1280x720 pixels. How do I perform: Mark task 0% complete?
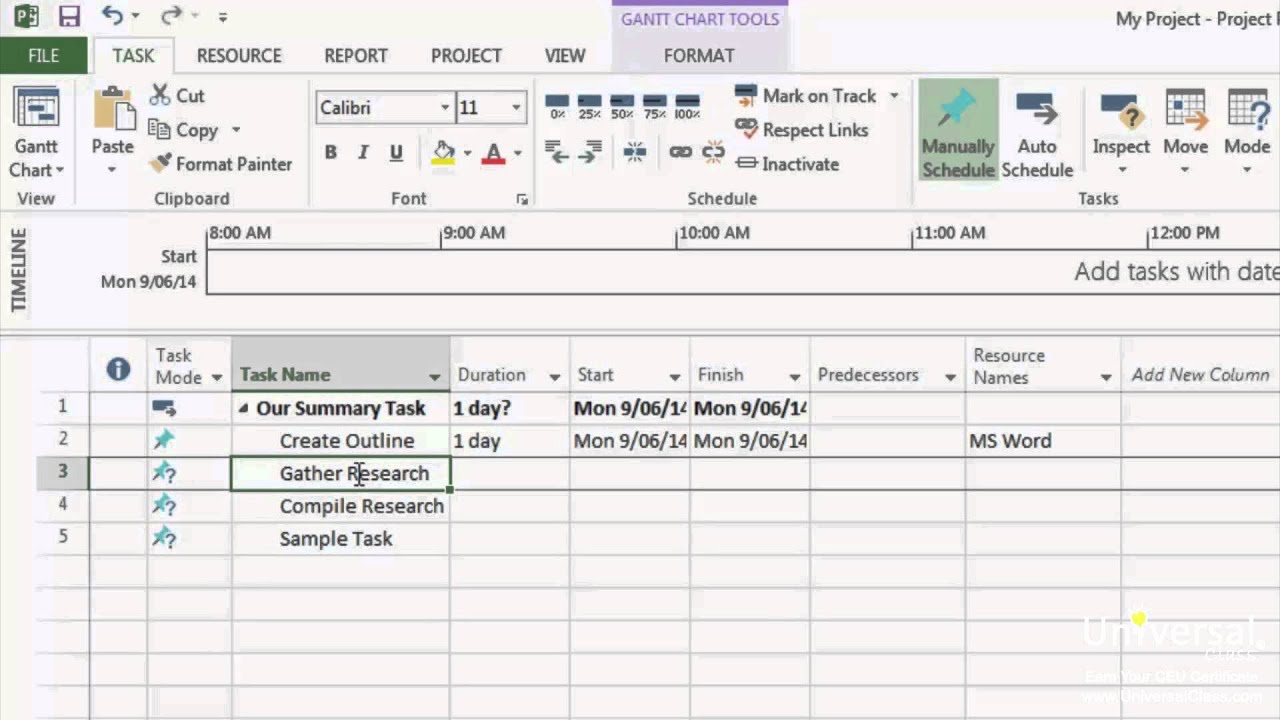click(557, 106)
